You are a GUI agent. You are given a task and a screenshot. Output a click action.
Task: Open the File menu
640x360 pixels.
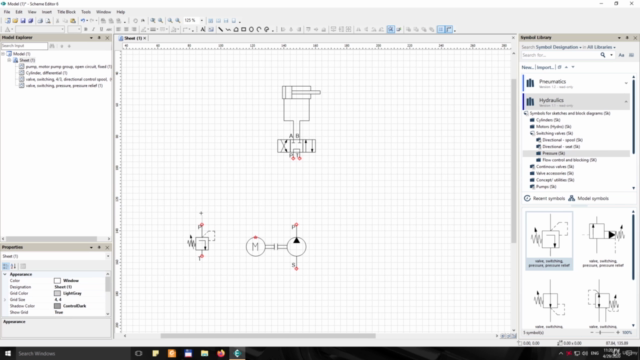pyautogui.click(x=7, y=12)
